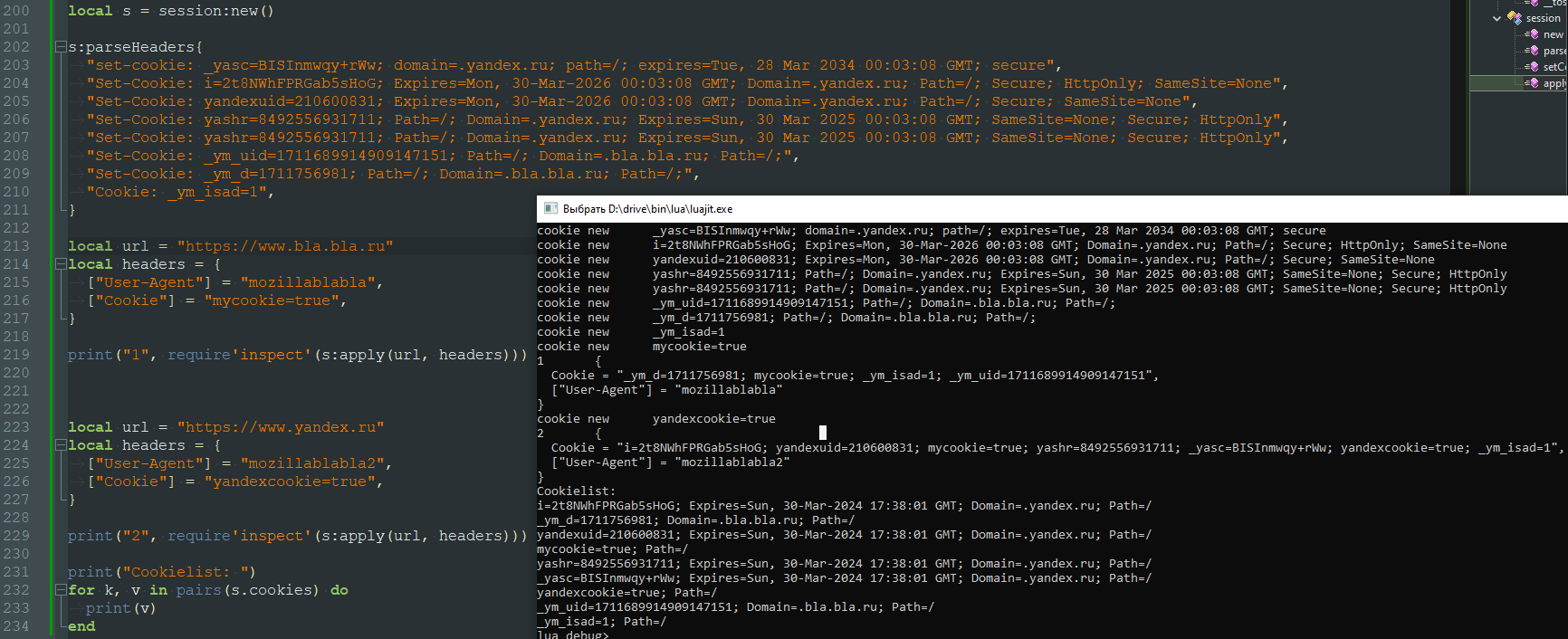Click the "Cookie: _ym_isad=1" header string
Image resolution: width=1568 pixels, height=639 pixels.
177,192
